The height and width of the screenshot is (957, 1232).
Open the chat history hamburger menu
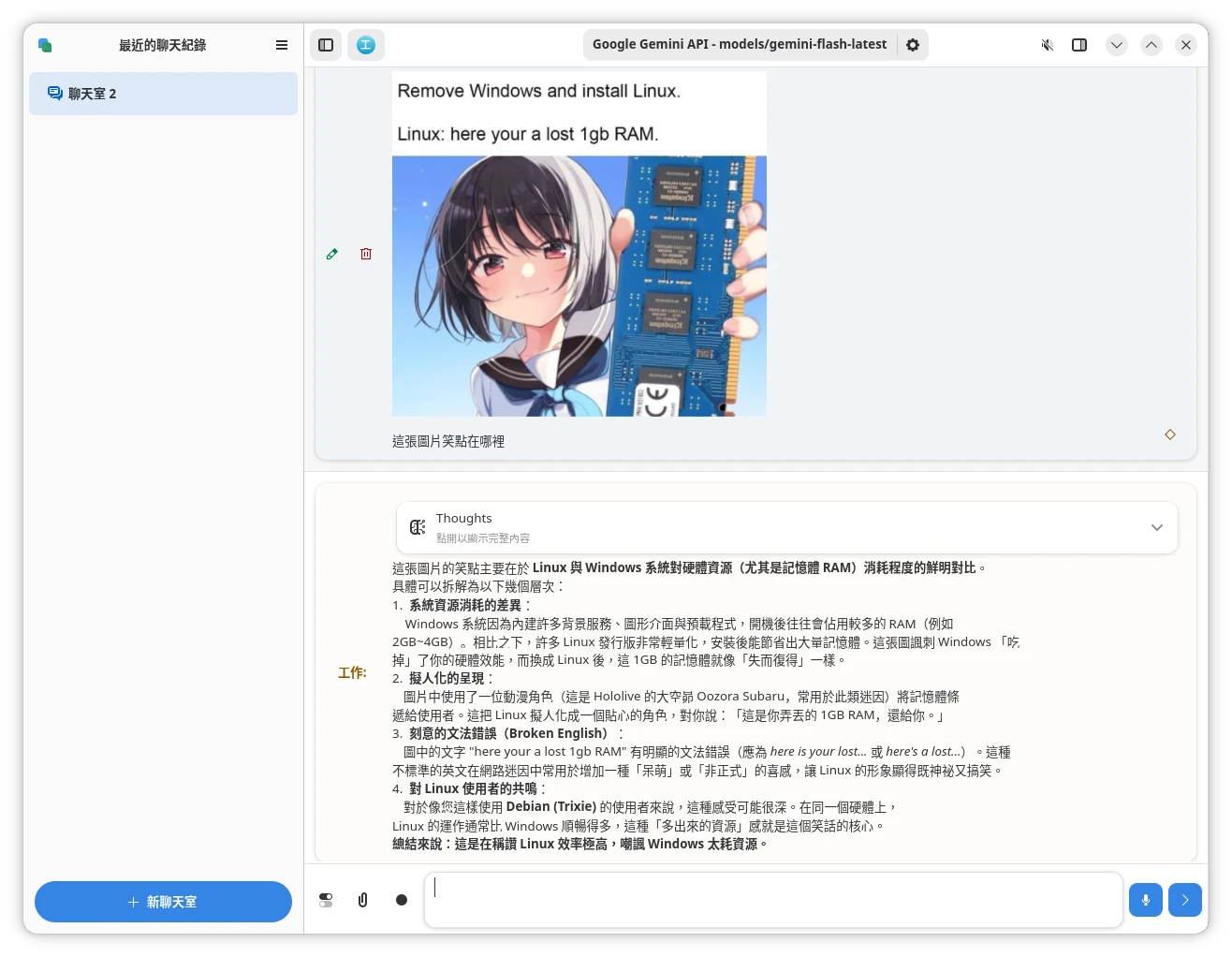coord(282,45)
